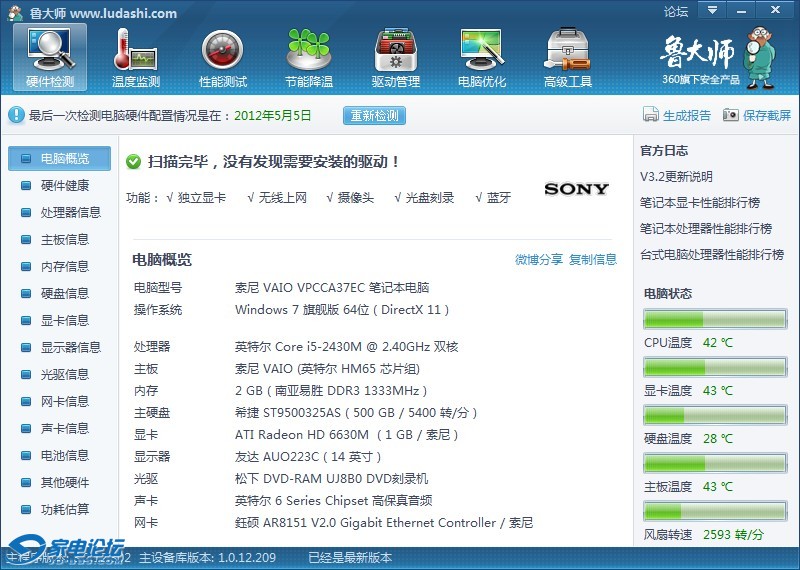The image size is (800, 570).
Task: Click the 希捷 ST9500325AS hard disk text
Action: point(356,412)
